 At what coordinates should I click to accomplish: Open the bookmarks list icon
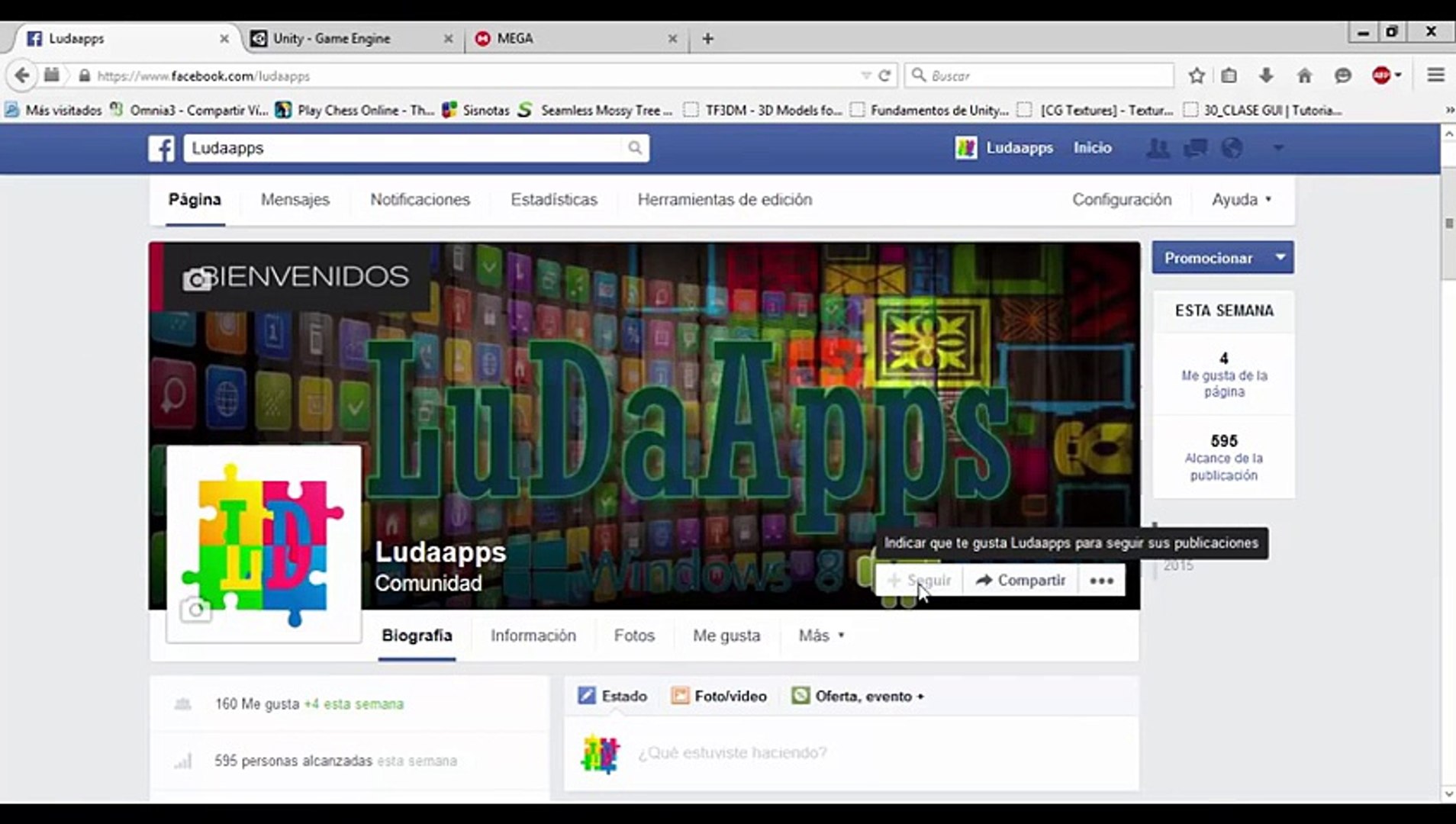1229,76
